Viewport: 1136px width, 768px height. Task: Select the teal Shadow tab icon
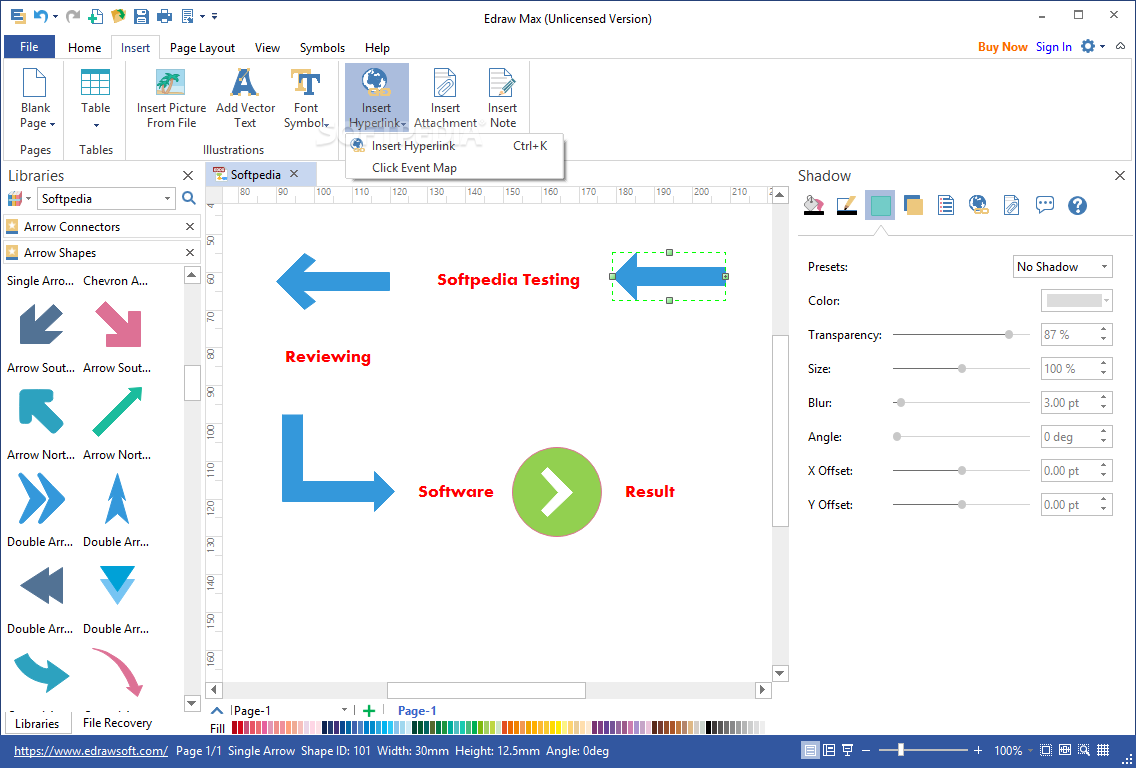pyautogui.click(x=880, y=206)
